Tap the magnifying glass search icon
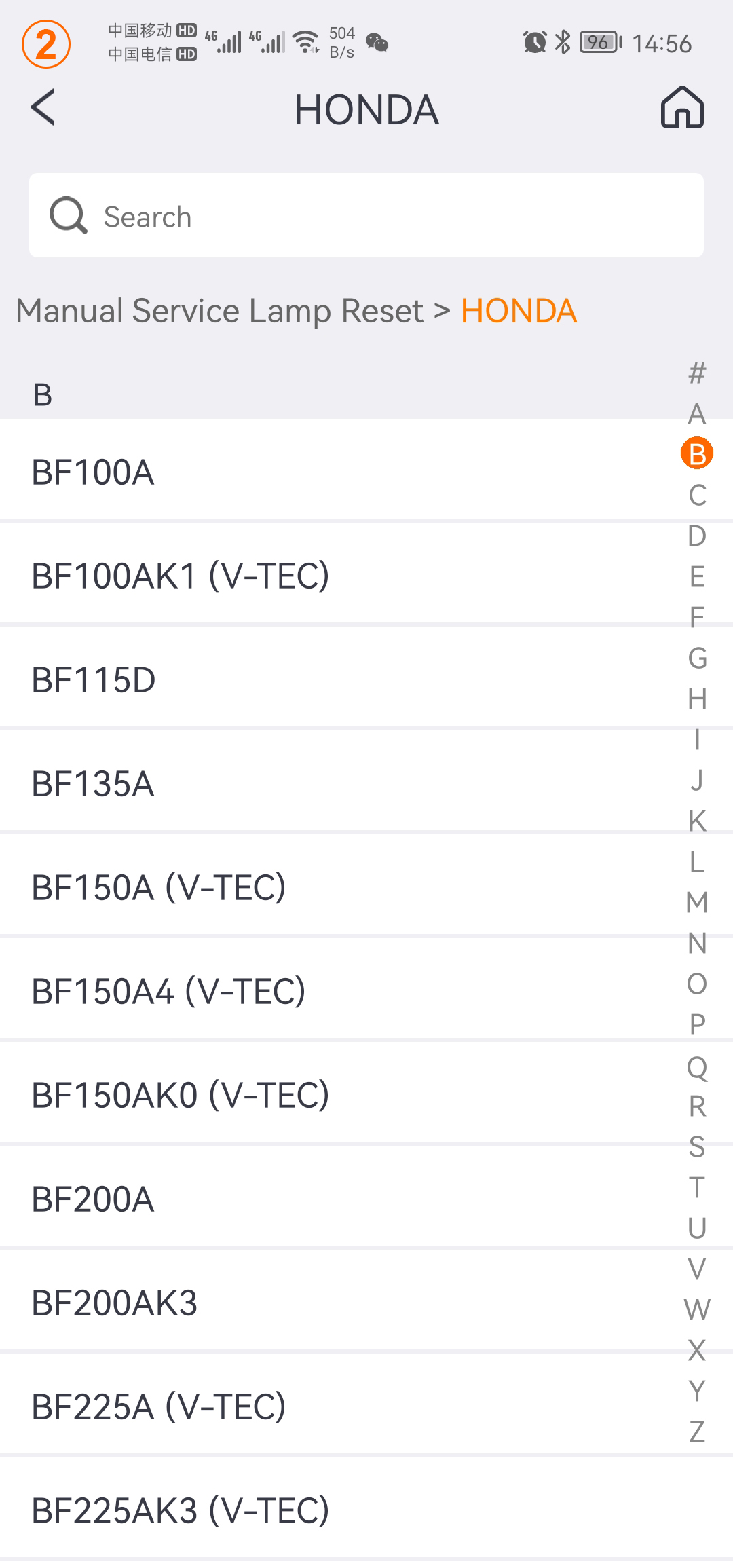The height and width of the screenshot is (1568, 733). [x=69, y=216]
